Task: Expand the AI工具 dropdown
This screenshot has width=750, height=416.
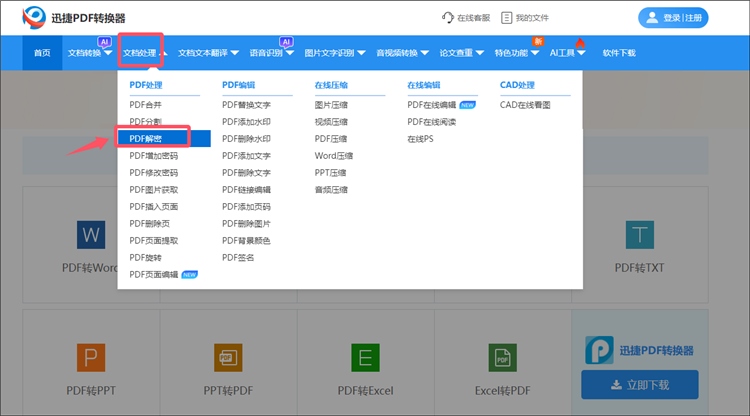Action: 581,53
